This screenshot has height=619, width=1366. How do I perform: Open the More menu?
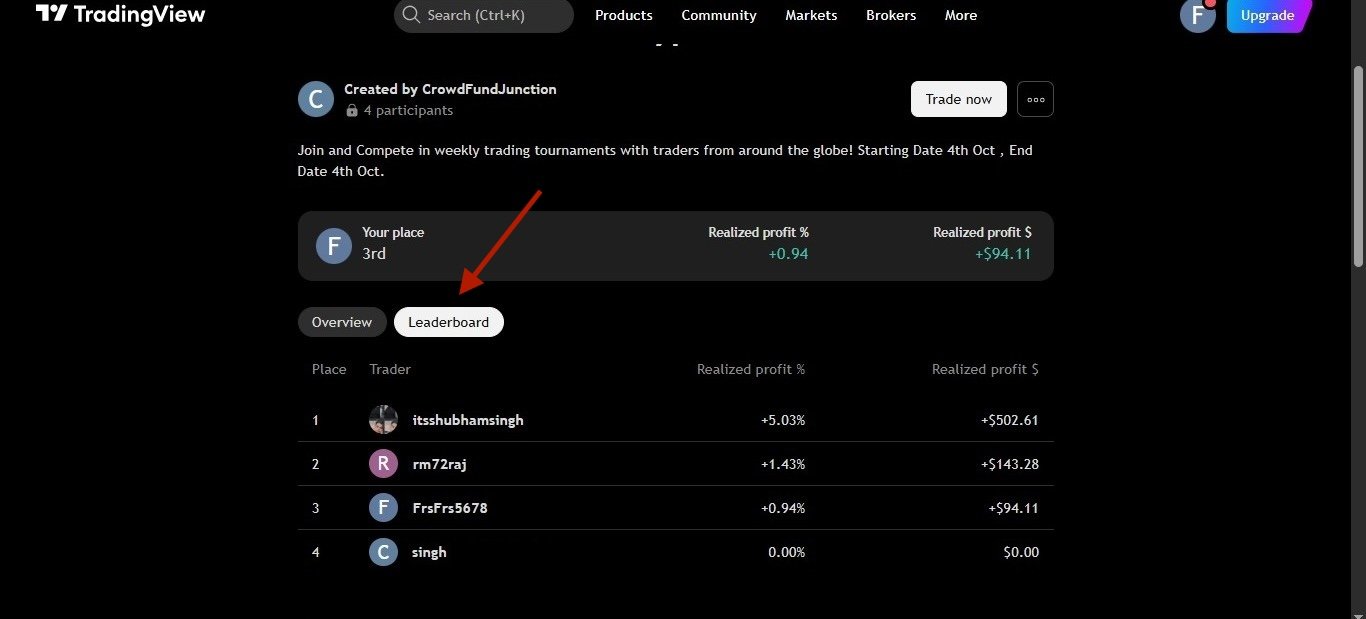click(961, 15)
